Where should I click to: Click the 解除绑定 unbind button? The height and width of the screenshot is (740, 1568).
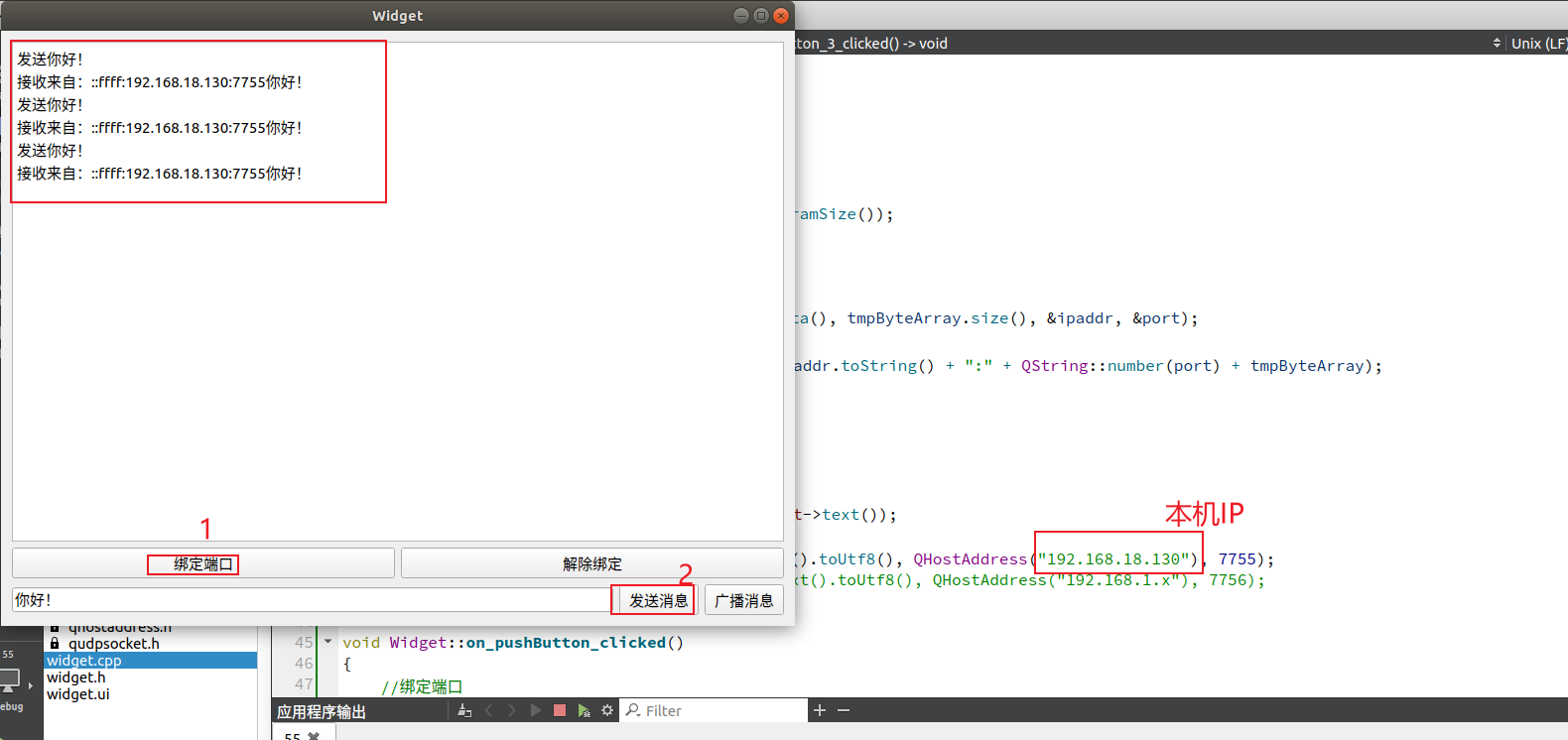coord(592,563)
